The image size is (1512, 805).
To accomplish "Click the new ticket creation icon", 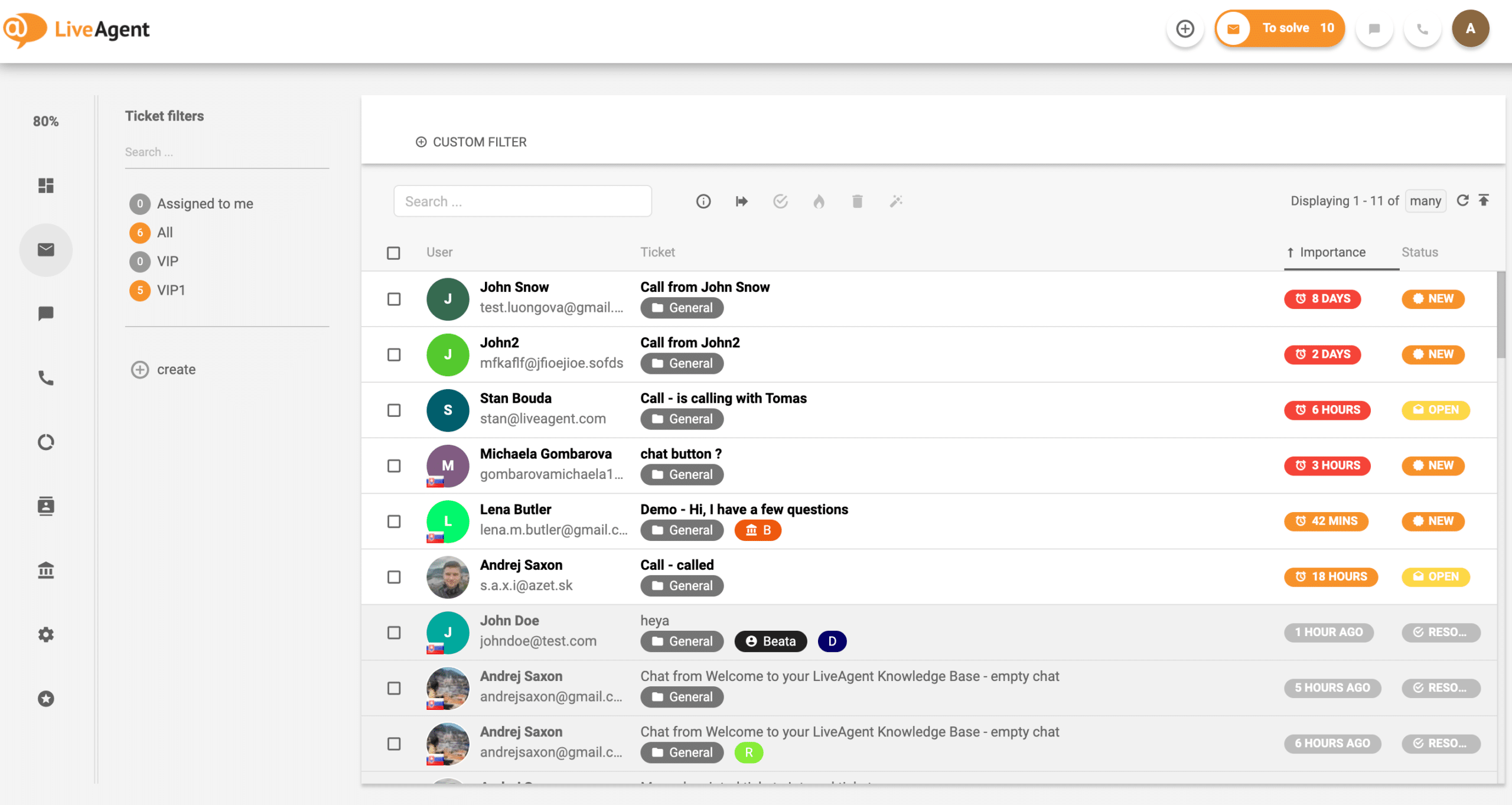I will pyautogui.click(x=1185, y=28).
